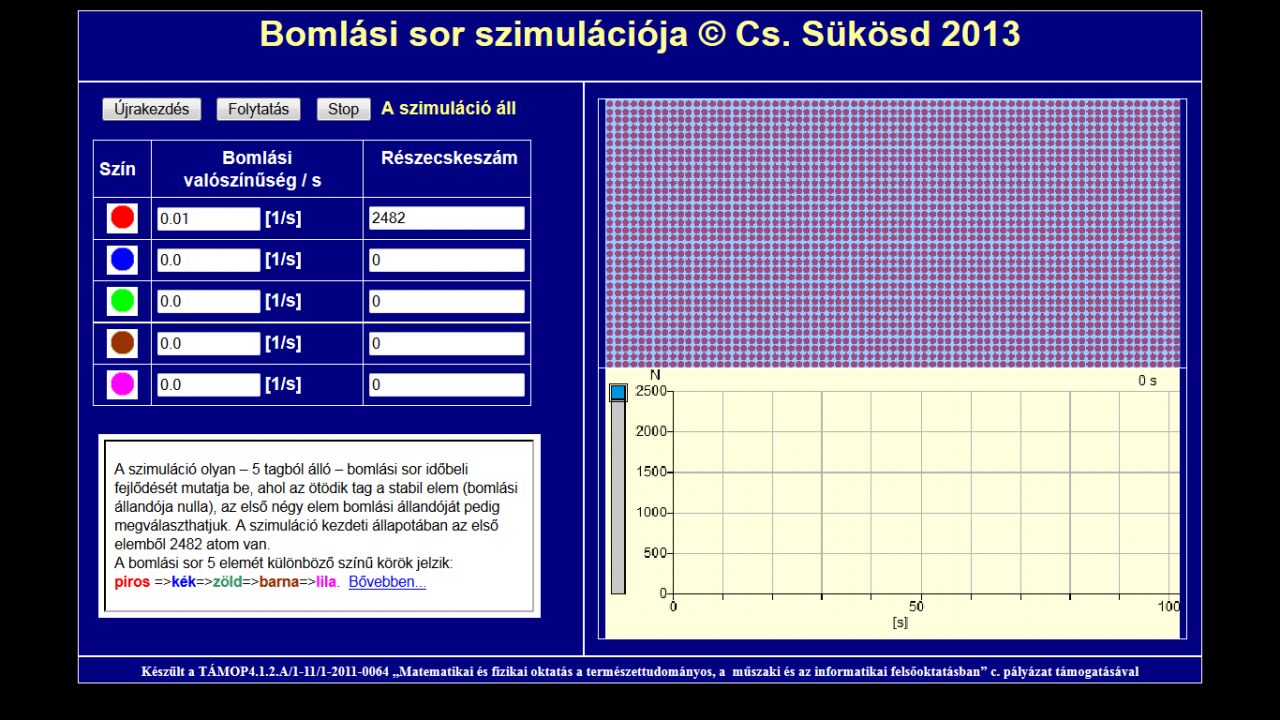Click the 'A szimuláció áll' status text
Viewport: 1280px width, 720px height.
click(446, 109)
